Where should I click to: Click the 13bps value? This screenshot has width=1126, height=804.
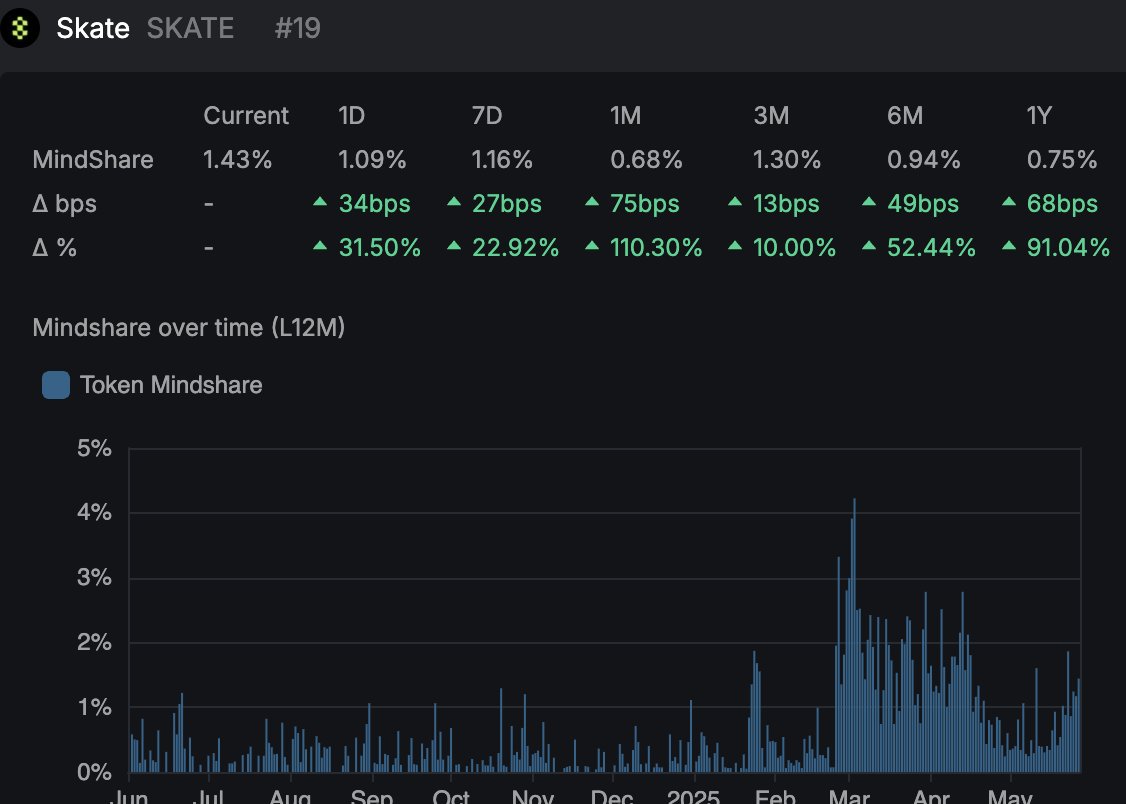(x=786, y=204)
